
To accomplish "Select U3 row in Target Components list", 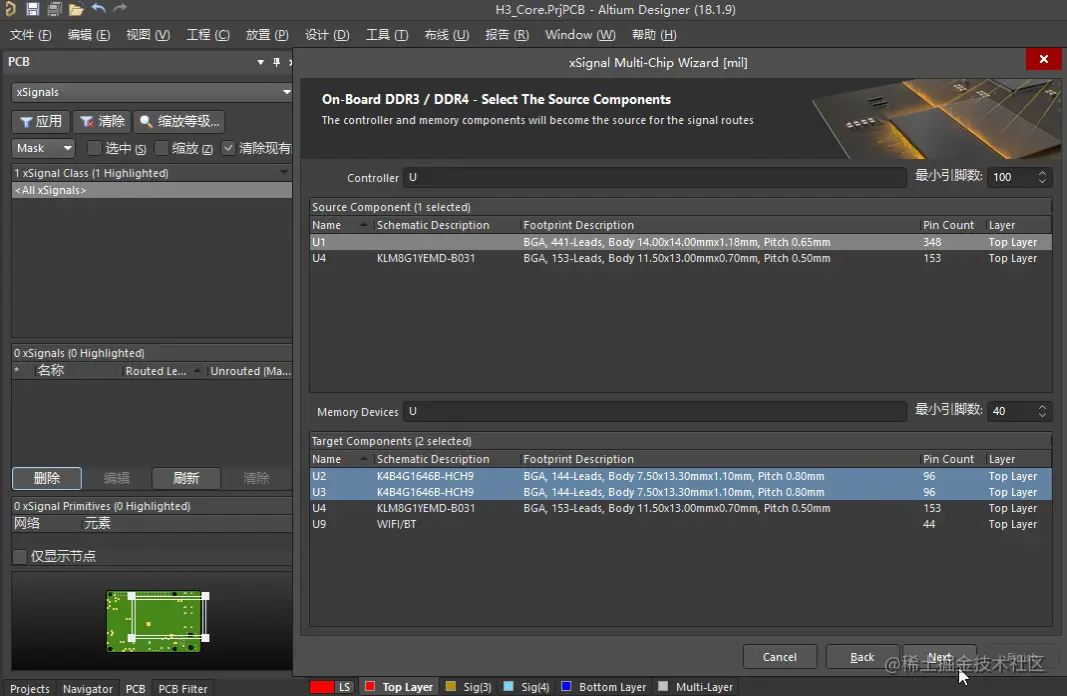I will 680,492.
